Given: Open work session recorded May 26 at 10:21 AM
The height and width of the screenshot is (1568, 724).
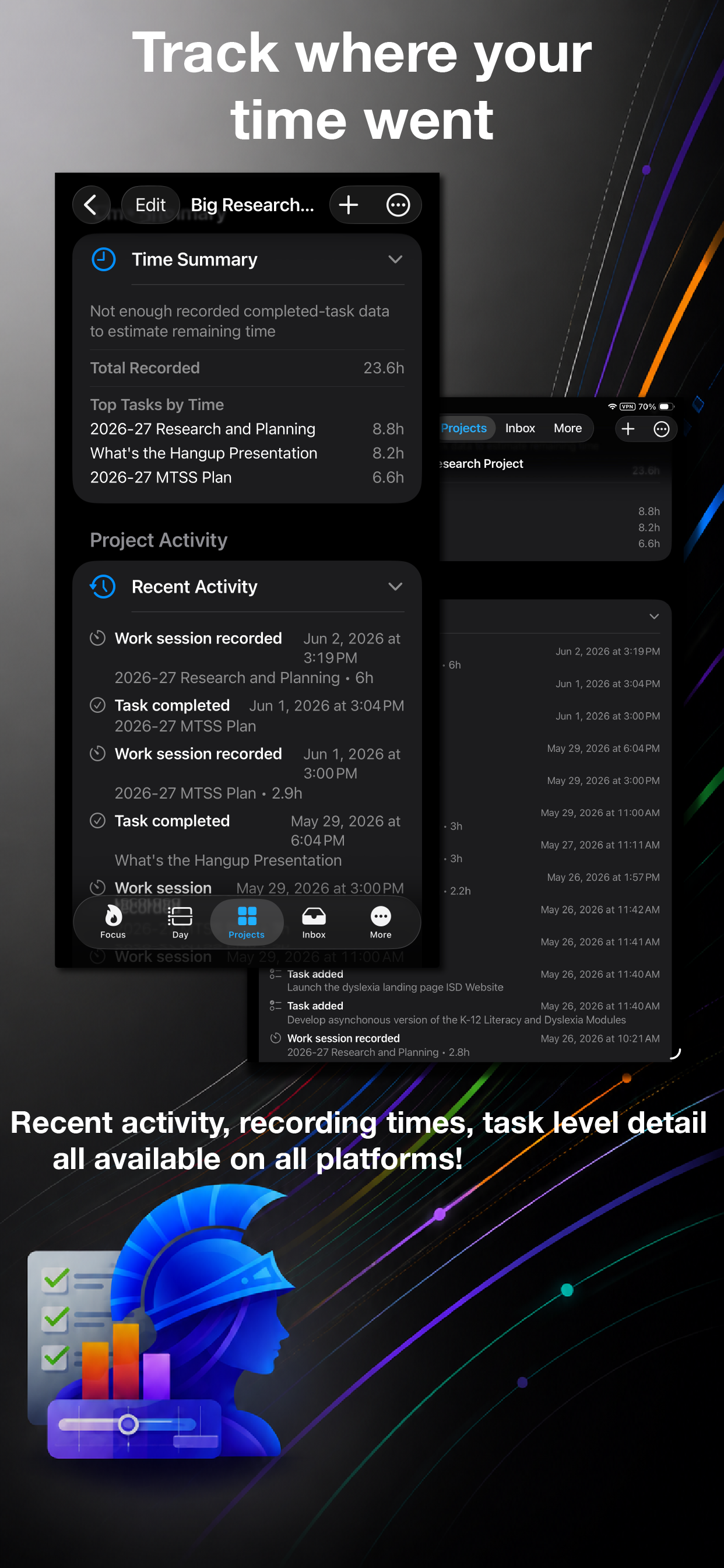Looking at the screenshot, I should (x=465, y=1045).
